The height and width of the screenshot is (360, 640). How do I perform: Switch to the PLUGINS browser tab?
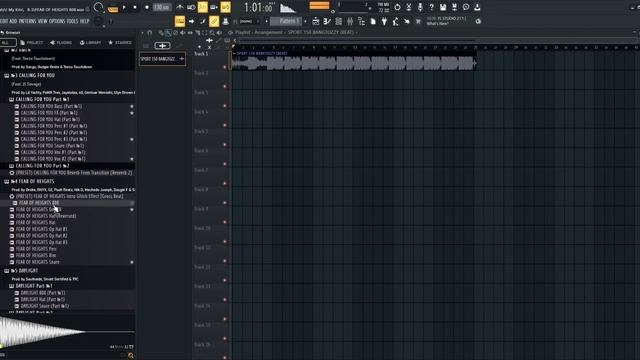click(61, 42)
